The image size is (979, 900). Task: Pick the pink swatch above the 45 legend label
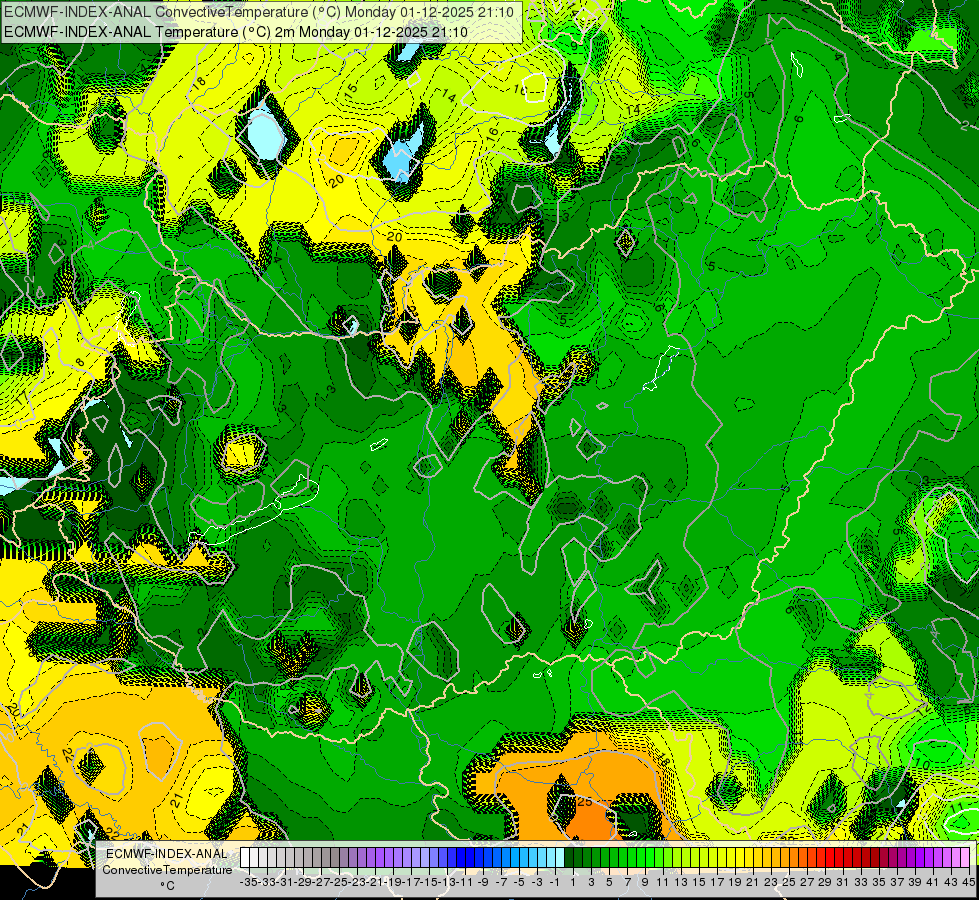(x=965, y=857)
